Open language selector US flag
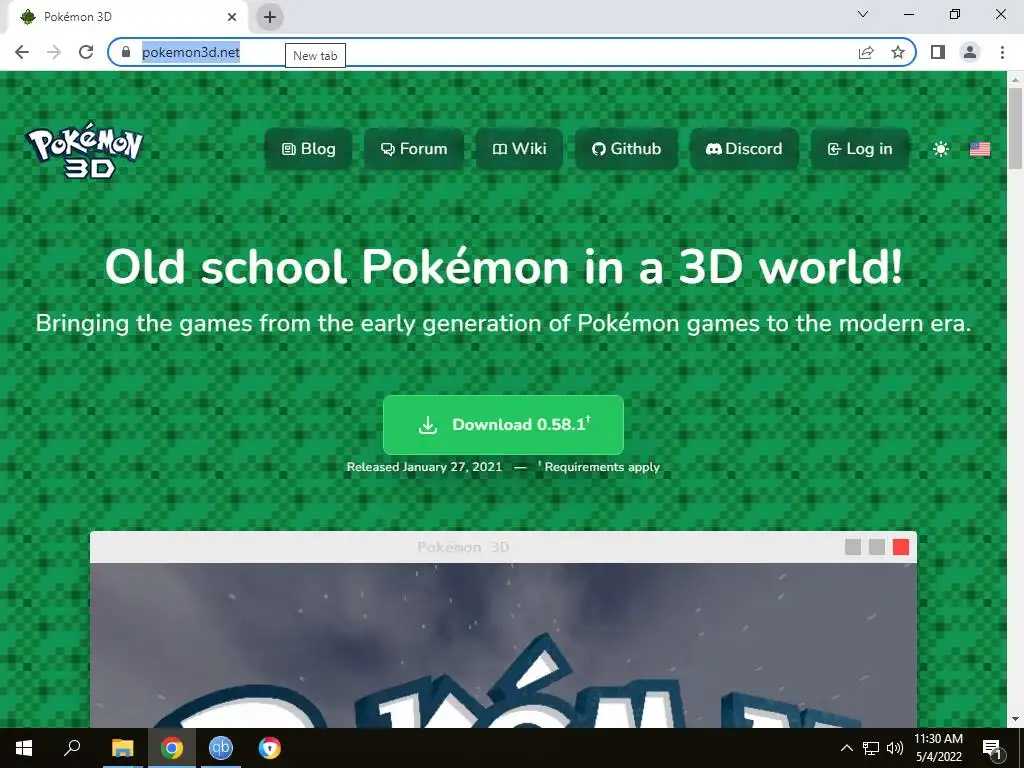The height and width of the screenshot is (768, 1024). [980, 150]
